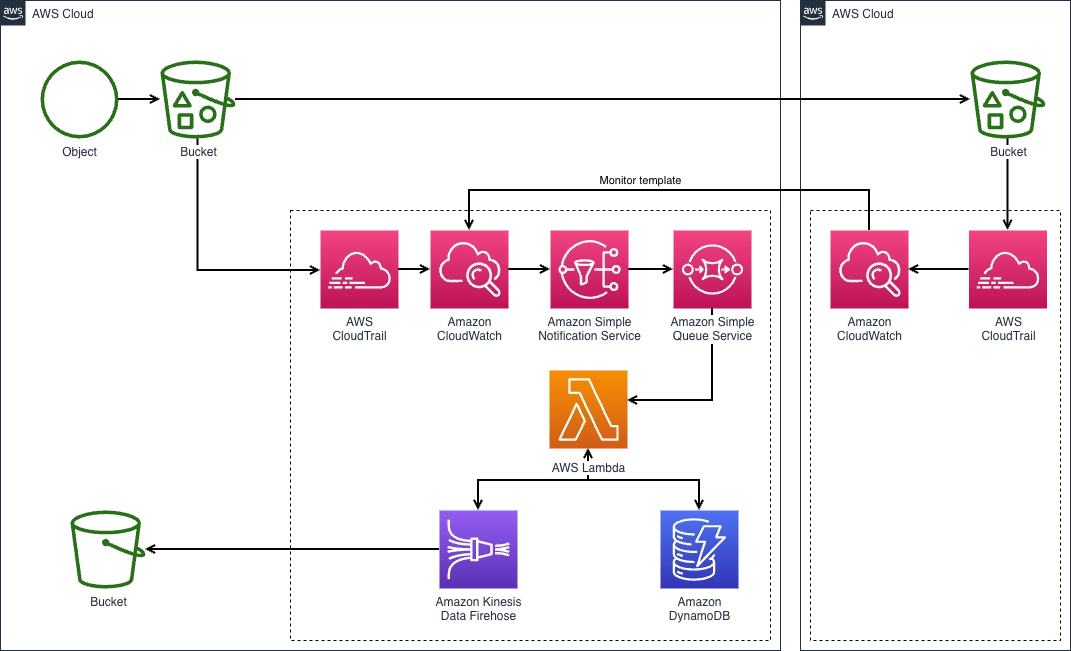Screen dimensions: 1071x651
Task: Click the 'Amazon DynamoDB' text label
Action: click(699, 609)
